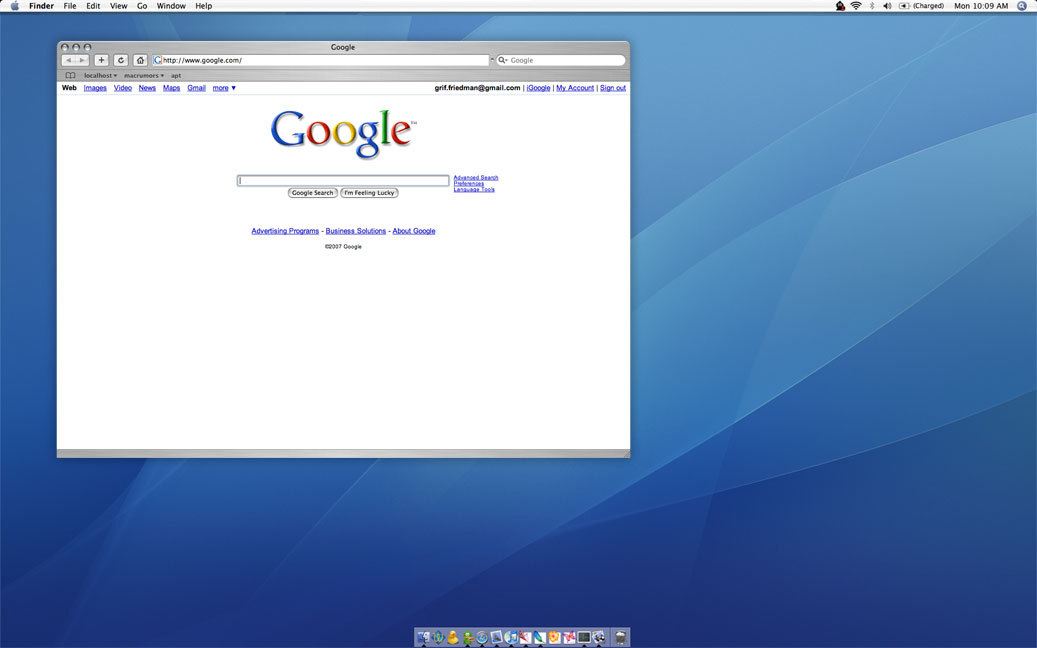Expand the macrumors bookmarks folder

click(144, 75)
